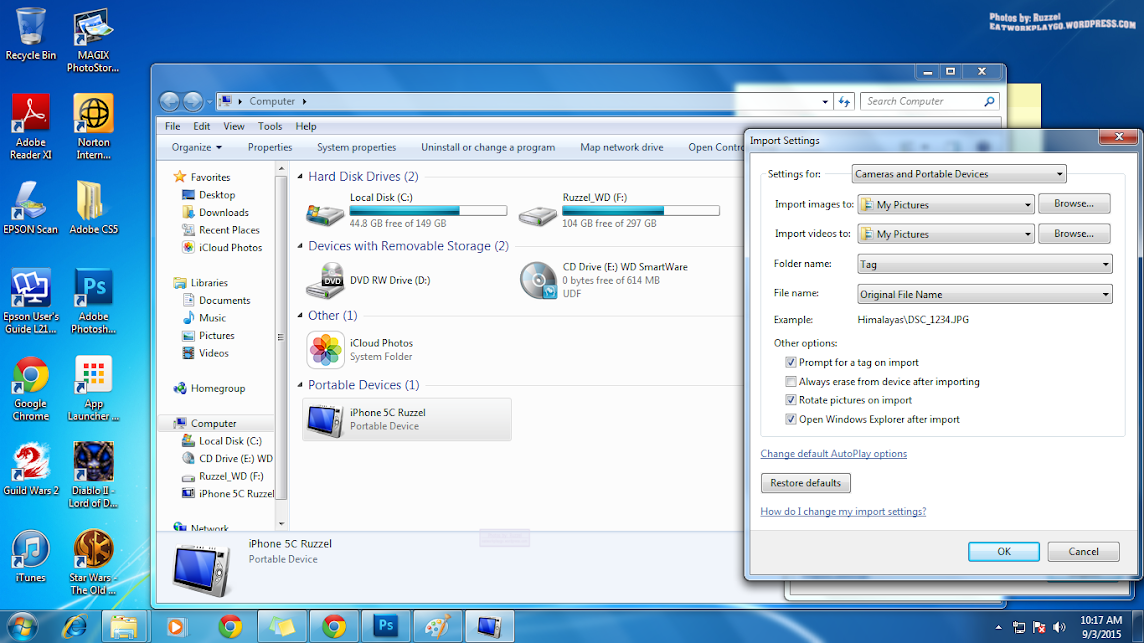Click the navigation pane scrollbar down arrow

[x=281, y=524]
